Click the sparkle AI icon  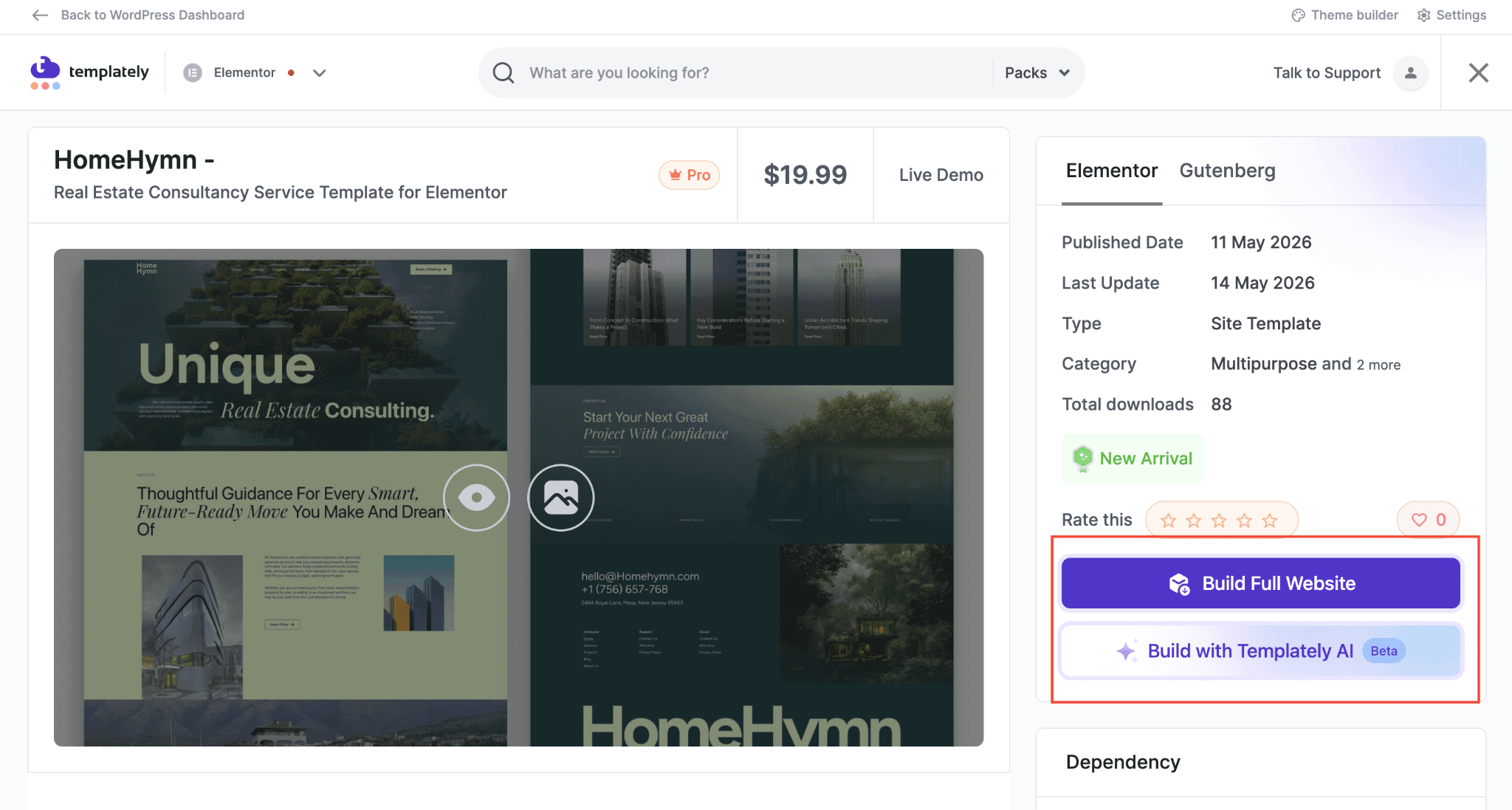1127,651
